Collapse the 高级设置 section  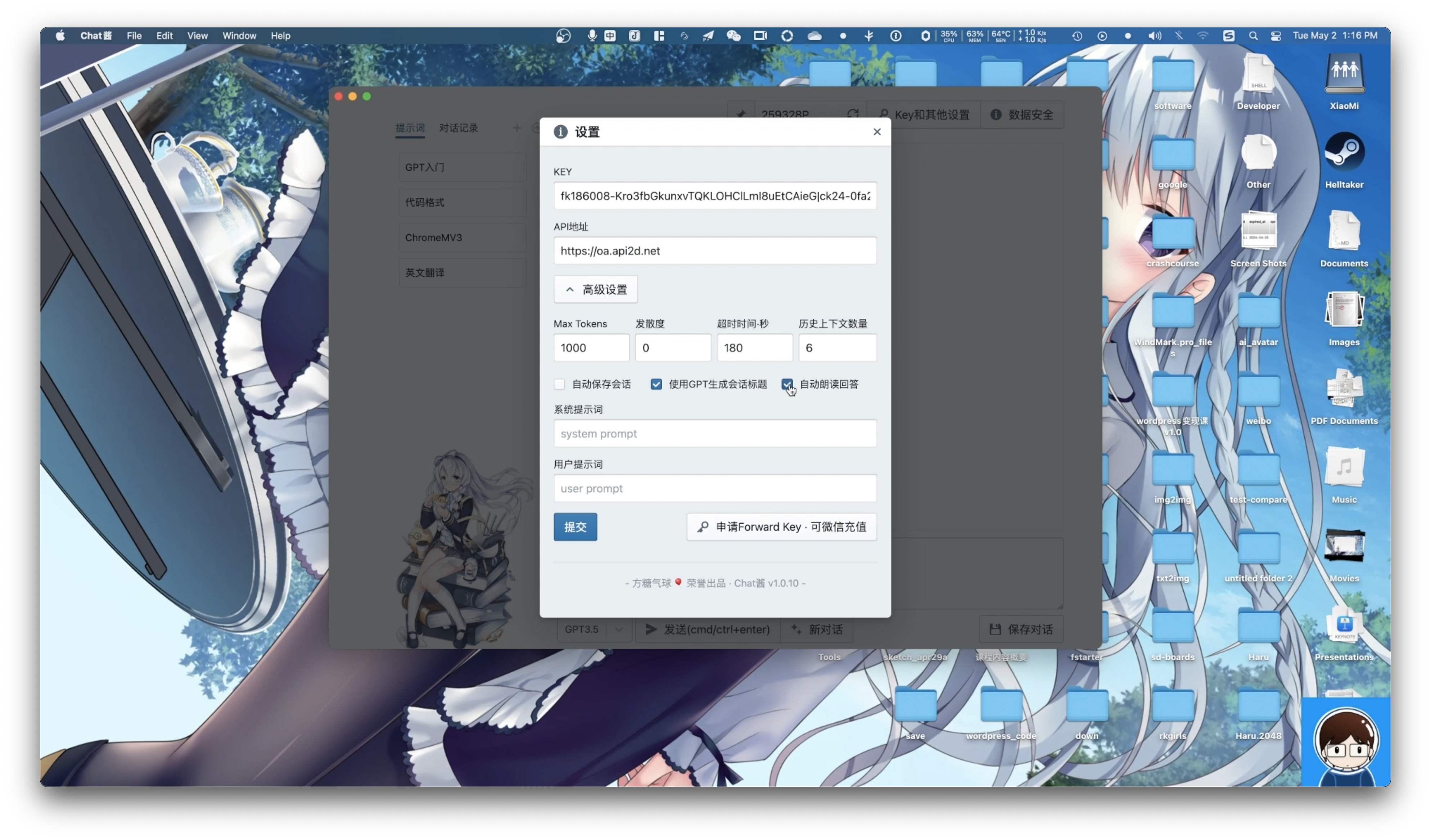(x=595, y=290)
